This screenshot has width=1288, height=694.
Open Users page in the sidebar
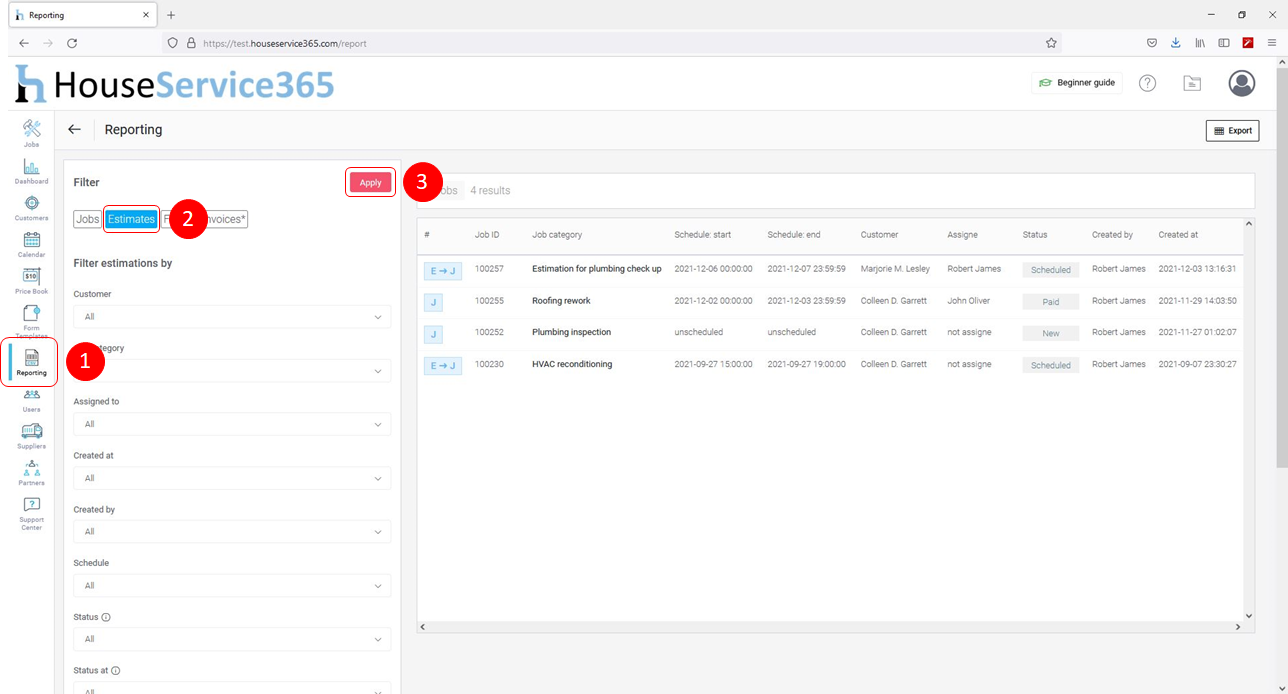tap(31, 399)
